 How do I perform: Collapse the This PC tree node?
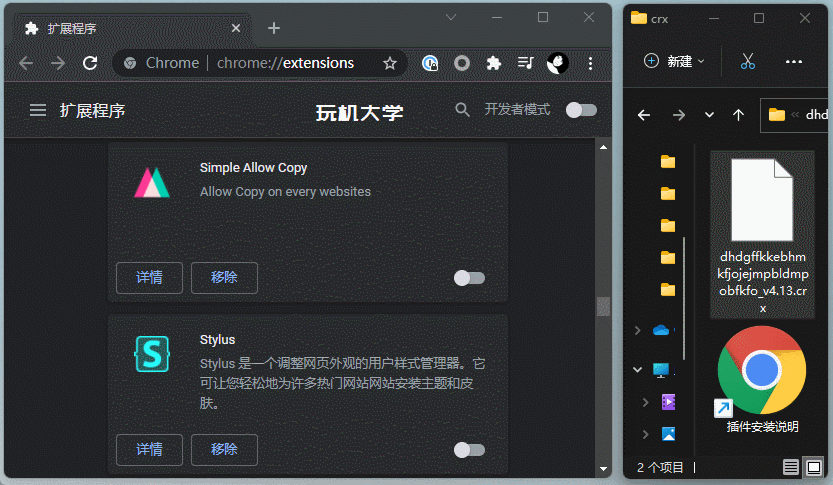point(638,370)
